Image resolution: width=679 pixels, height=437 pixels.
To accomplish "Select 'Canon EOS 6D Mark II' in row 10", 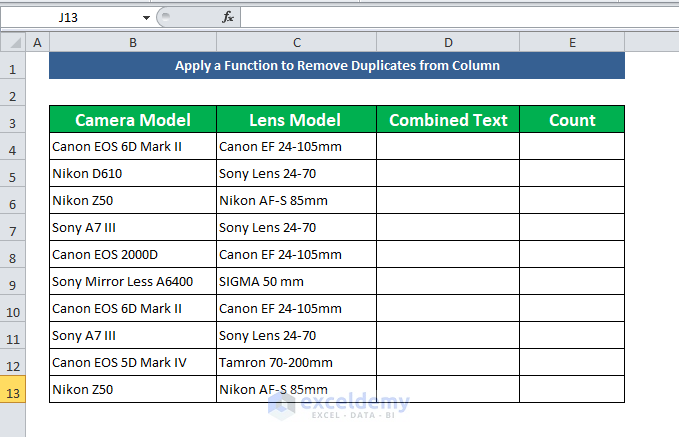I will pos(133,308).
